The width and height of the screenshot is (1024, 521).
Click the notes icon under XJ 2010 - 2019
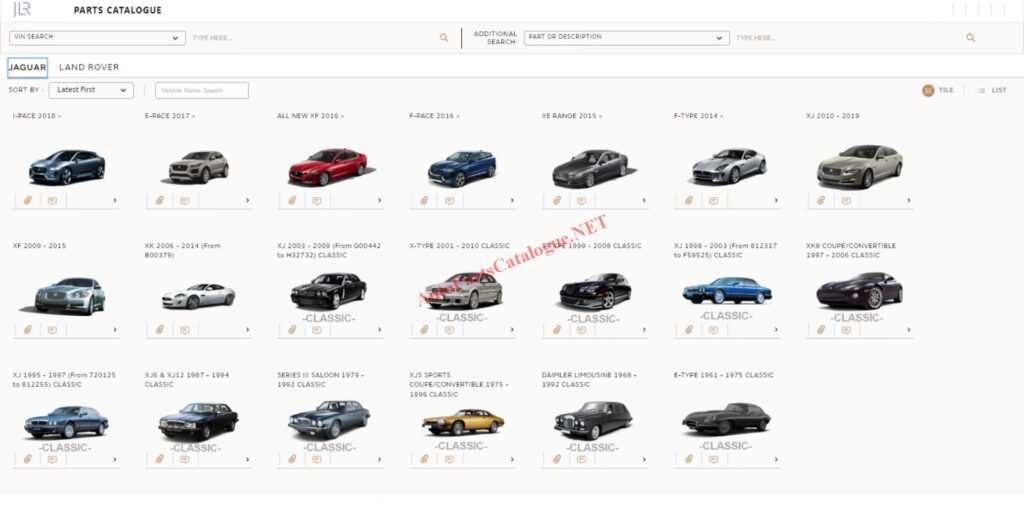pos(845,201)
